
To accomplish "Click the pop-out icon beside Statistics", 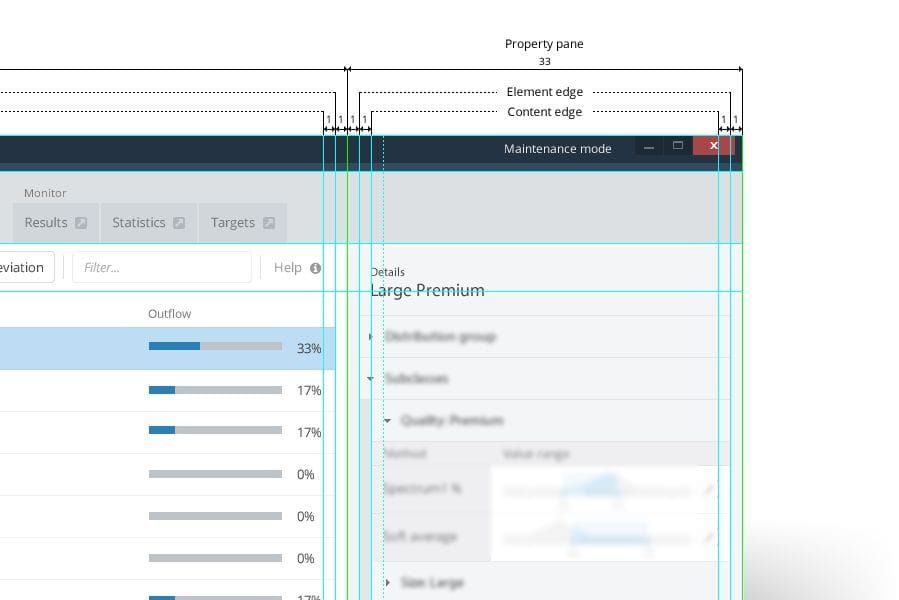I will tap(180, 222).
